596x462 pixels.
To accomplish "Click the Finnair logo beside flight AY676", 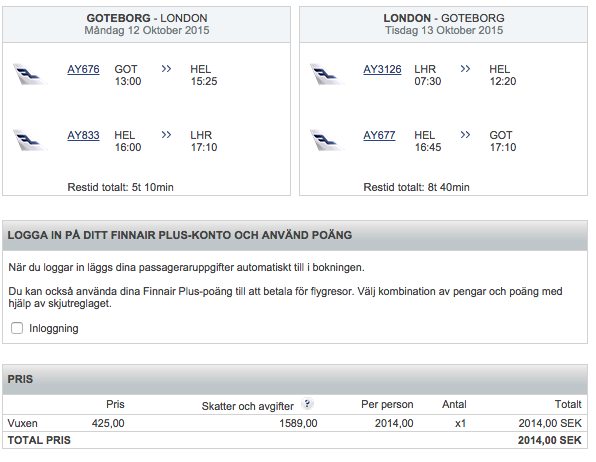I will tap(30, 74).
